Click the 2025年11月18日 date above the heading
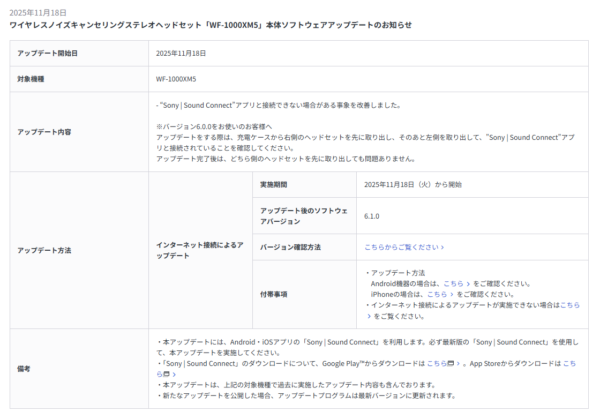Screen dimensions: 600x419 pos(35,11)
